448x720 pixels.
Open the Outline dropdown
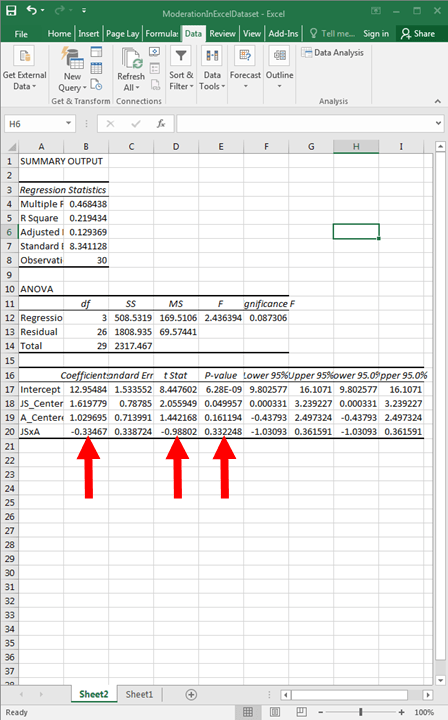(280, 69)
